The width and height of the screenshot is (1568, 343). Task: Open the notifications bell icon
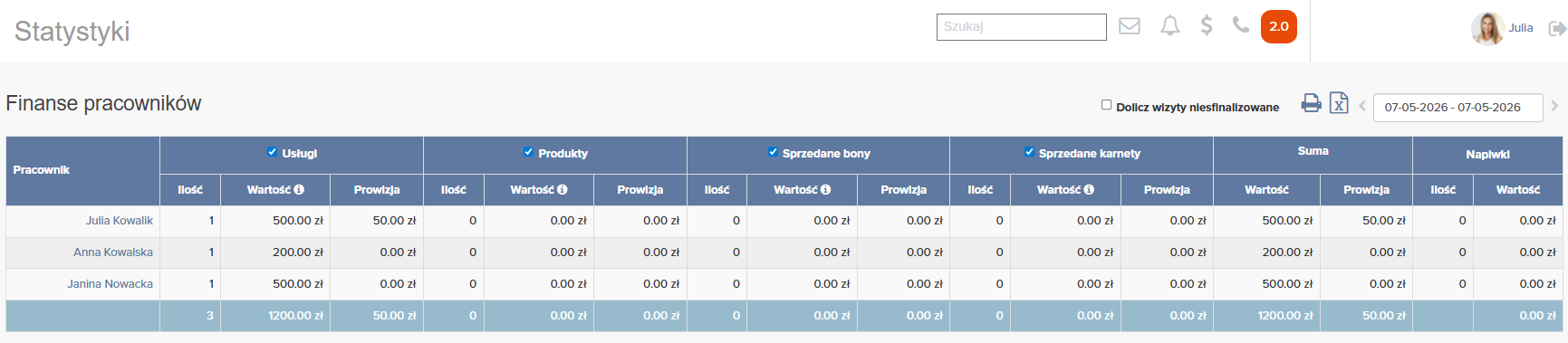pos(1170,25)
